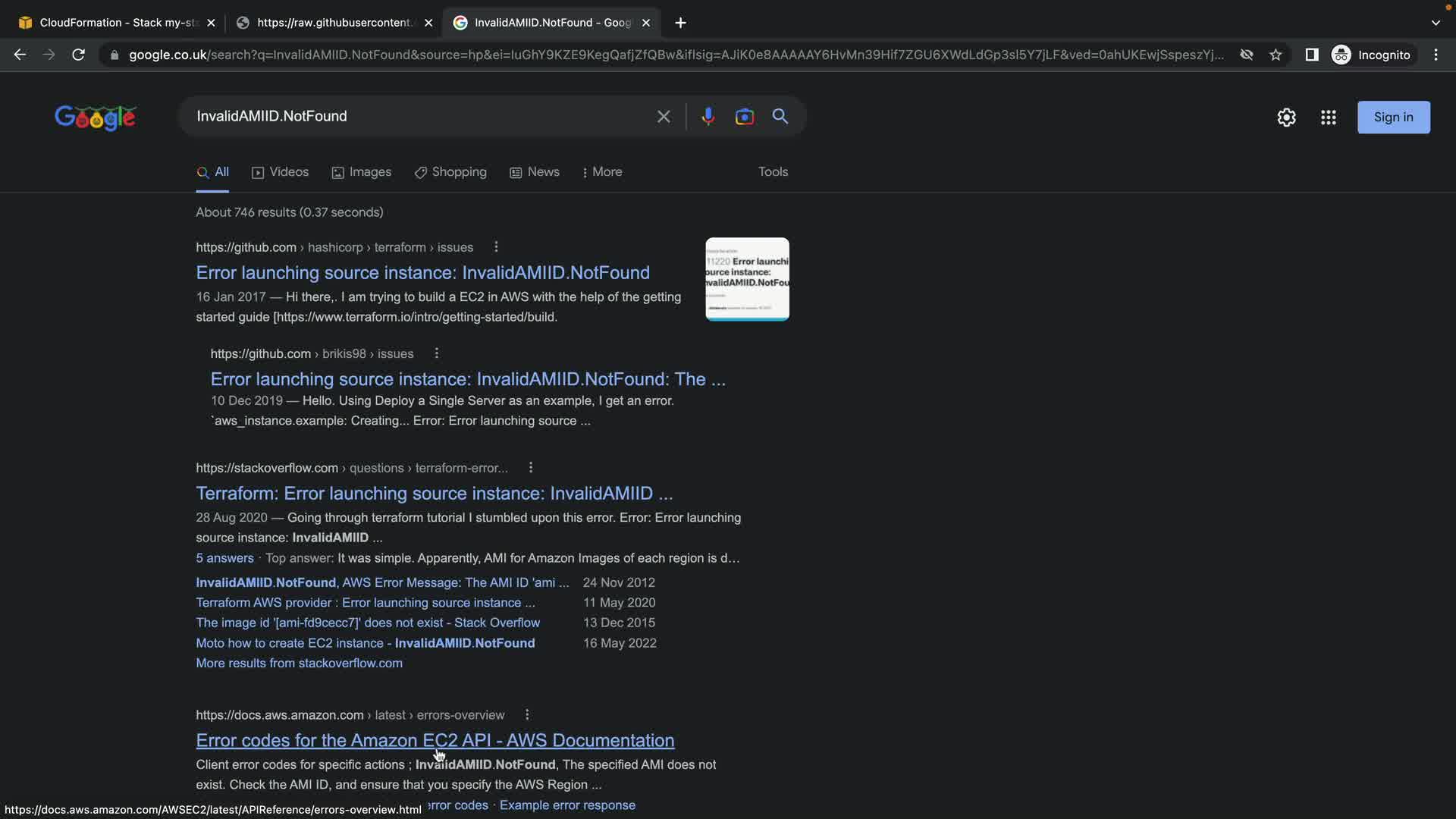
Task: Reload the current page
Action: [78, 55]
